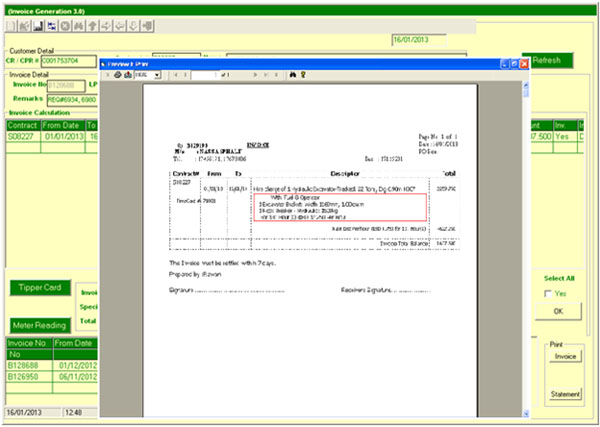Click the Inv. column header
The height and width of the screenshot is (427, 600).
coord(565,125)
